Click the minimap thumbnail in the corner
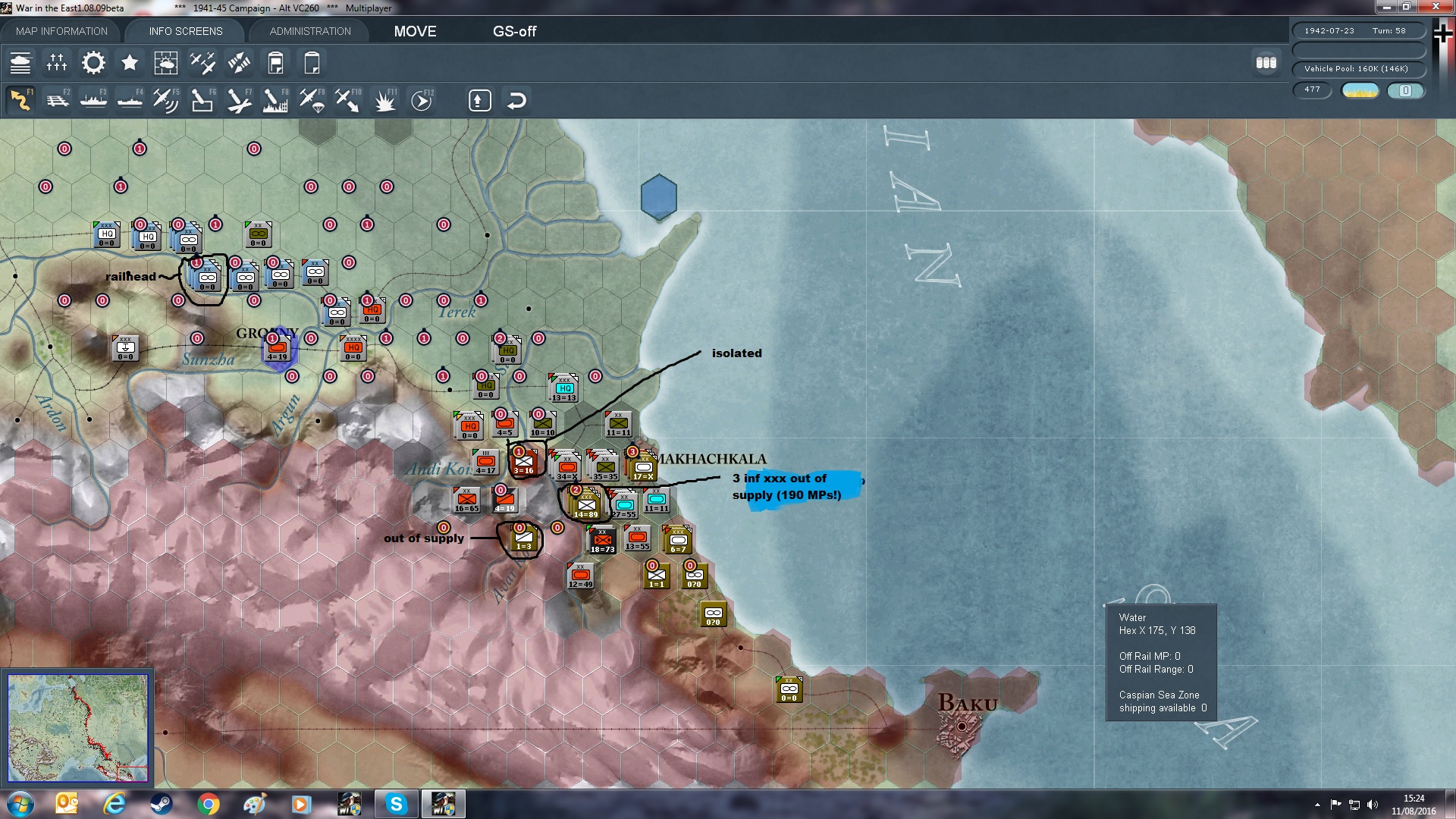This screenshot has height=819, width=1456. pos(77,728)
